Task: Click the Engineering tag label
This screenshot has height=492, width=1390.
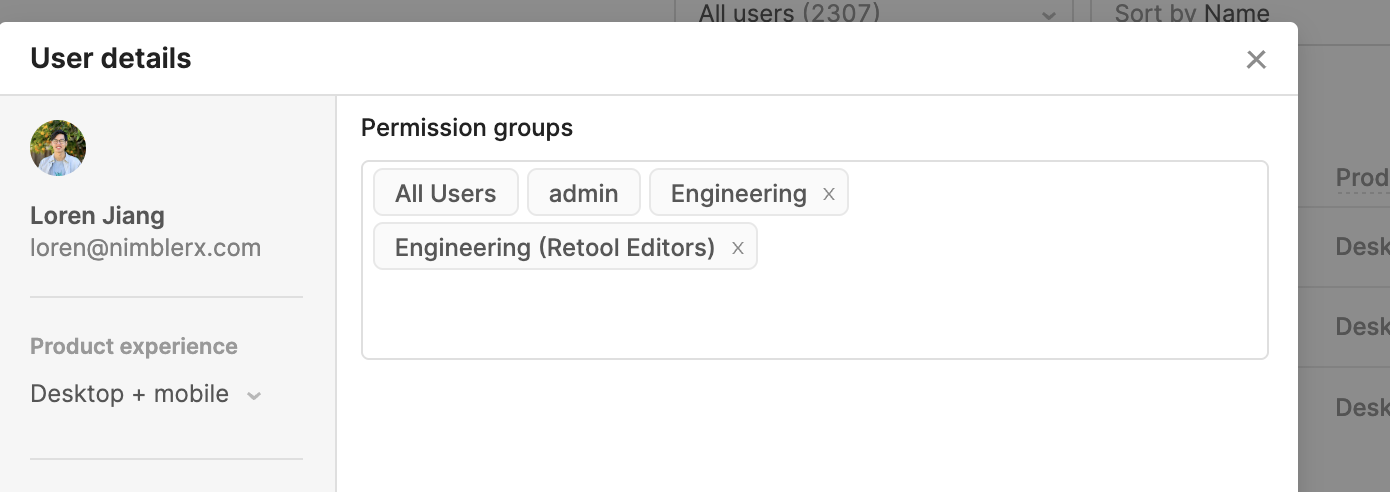Action: point(738,193)
